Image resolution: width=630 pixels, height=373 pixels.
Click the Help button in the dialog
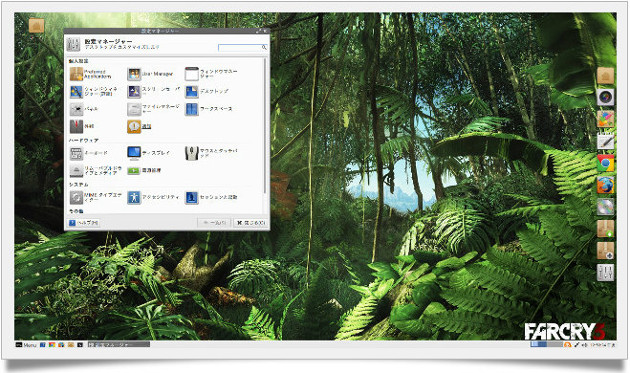(84, 223)
